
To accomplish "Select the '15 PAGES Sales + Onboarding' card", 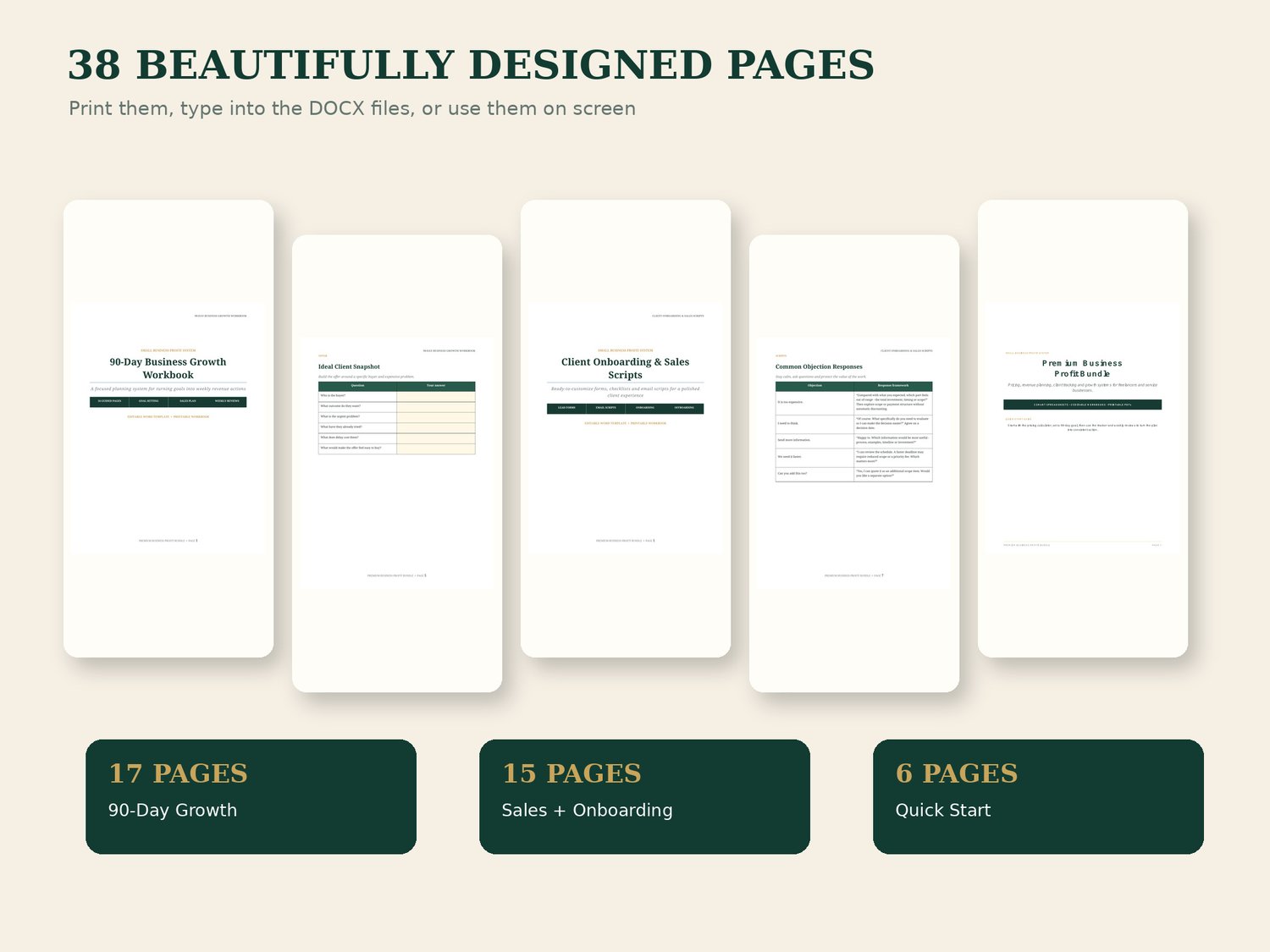I will tap(644, 796).
